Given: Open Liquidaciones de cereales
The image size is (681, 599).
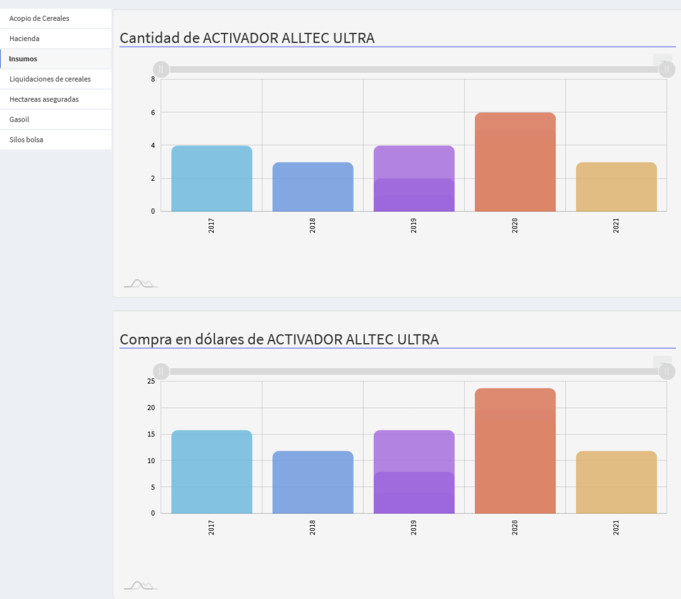Looking at the screenshot, I should point(56,79).
